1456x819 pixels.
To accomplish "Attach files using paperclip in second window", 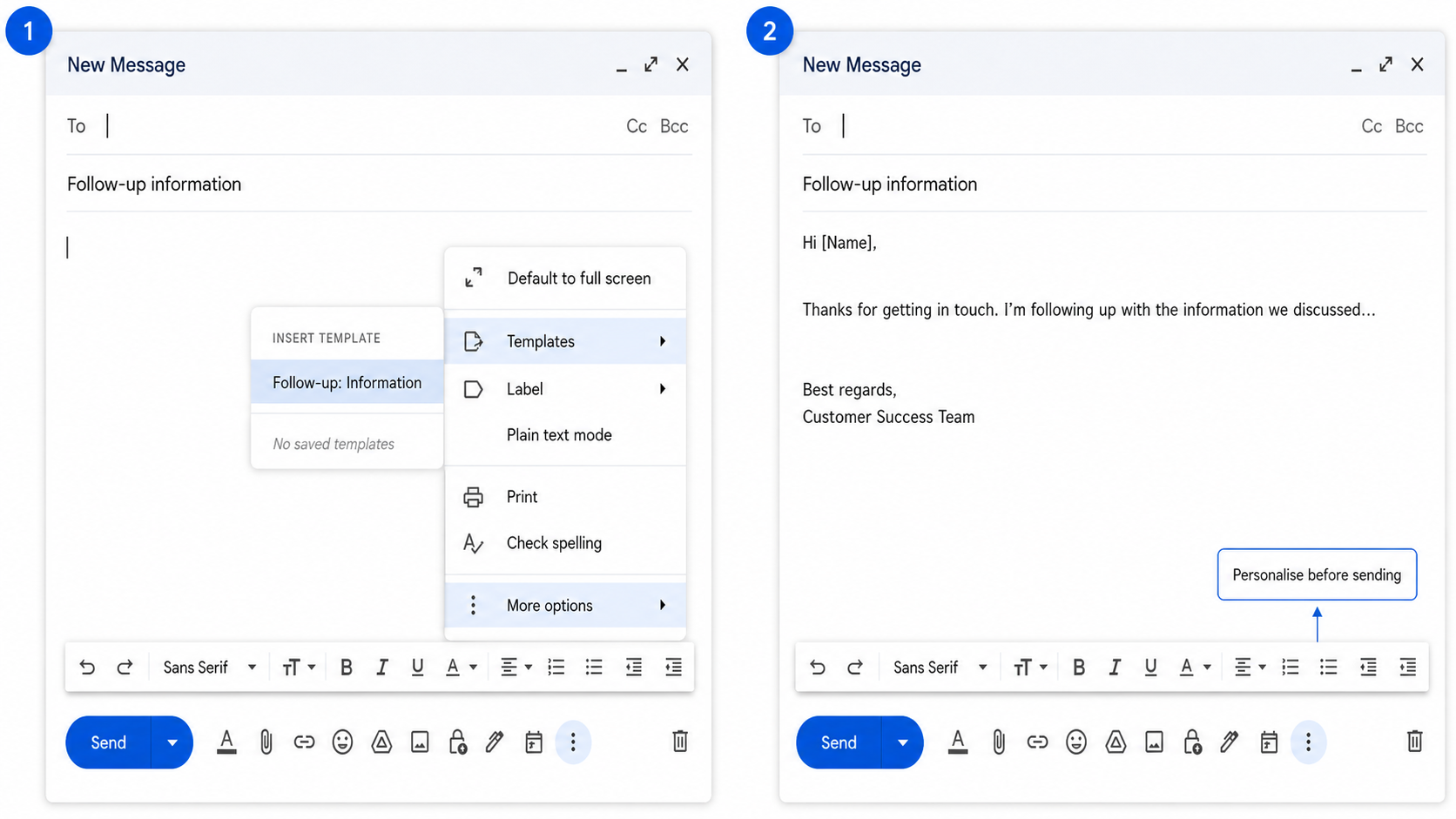I will click(999, 742).
